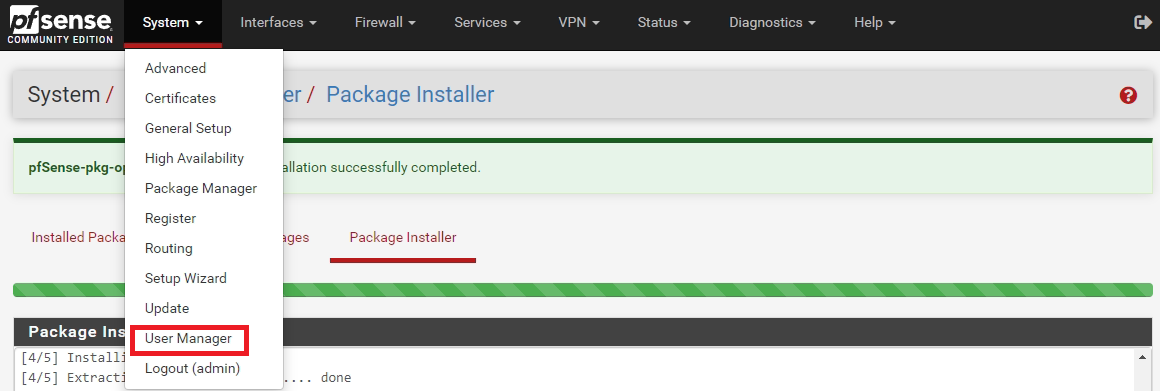Expand the Status dropdown menu
This screenshot has height=391, width=1160.
(x=664, y=23)
